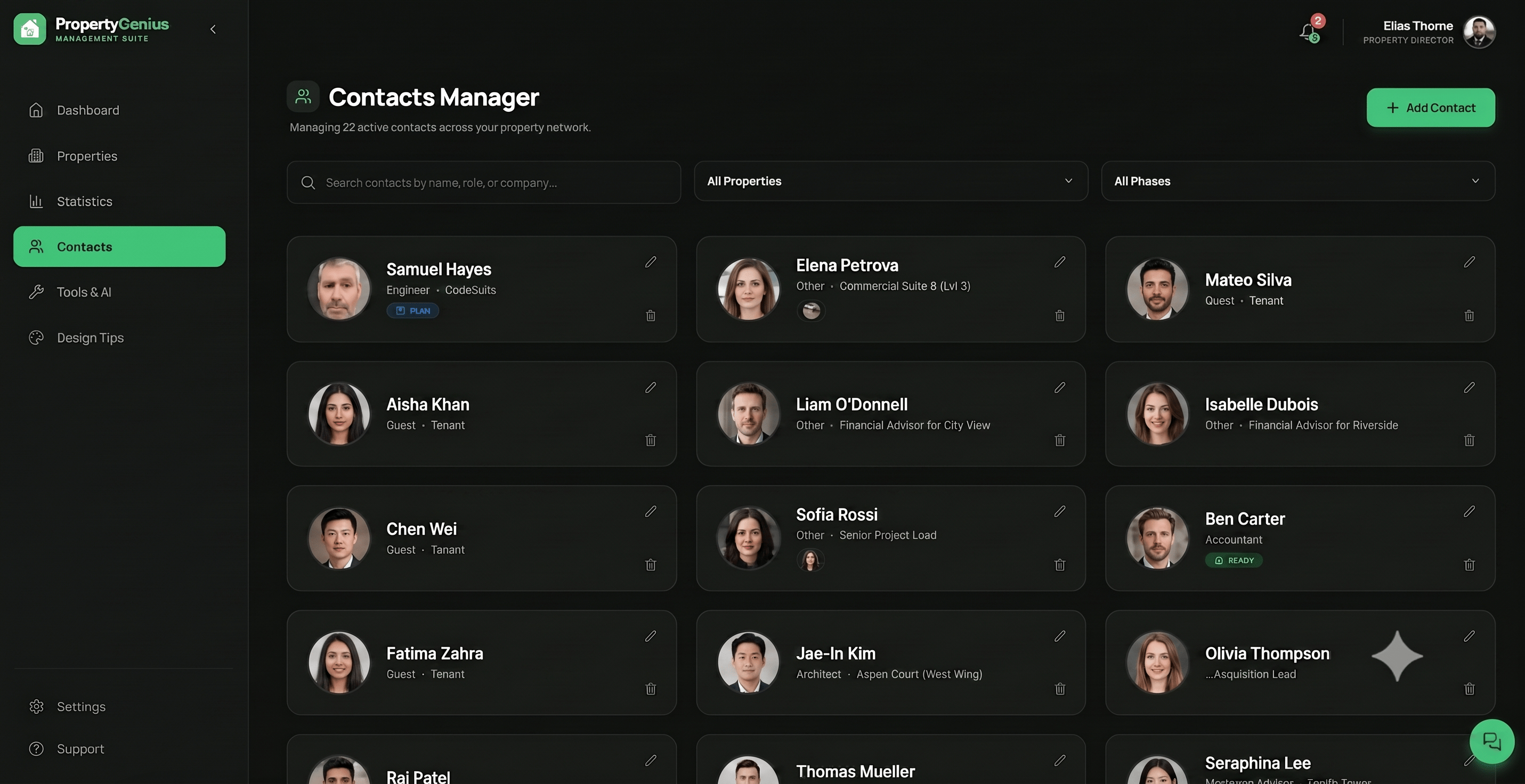The width and height of the screenshot is (1525, 784).
Task: Click Elena Petrova profile photo
Action: (x=748, y=289)
